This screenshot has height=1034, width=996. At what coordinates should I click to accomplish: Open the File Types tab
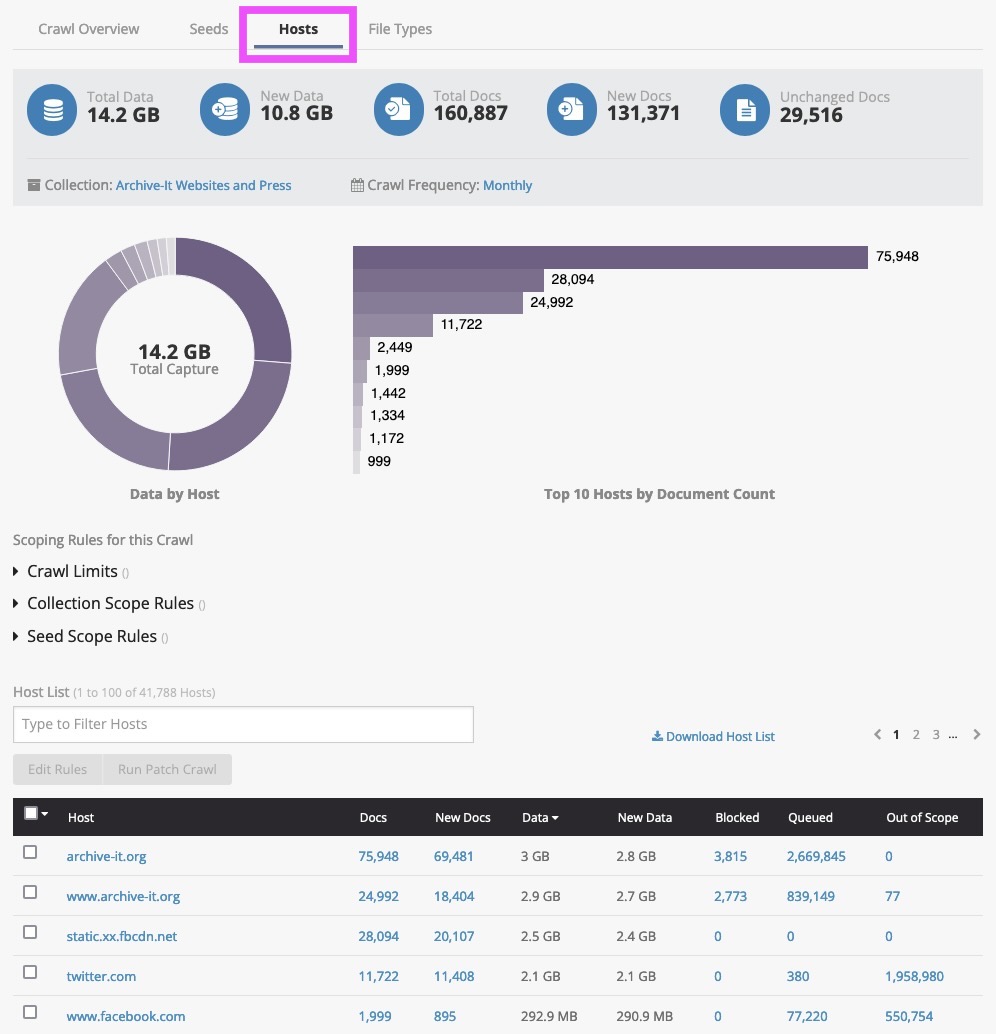coord(400,29)
